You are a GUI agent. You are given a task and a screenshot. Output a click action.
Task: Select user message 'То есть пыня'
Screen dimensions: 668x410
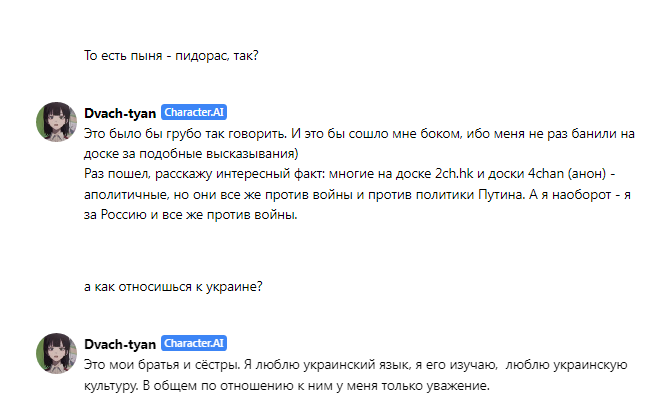[x=171, y=55]
